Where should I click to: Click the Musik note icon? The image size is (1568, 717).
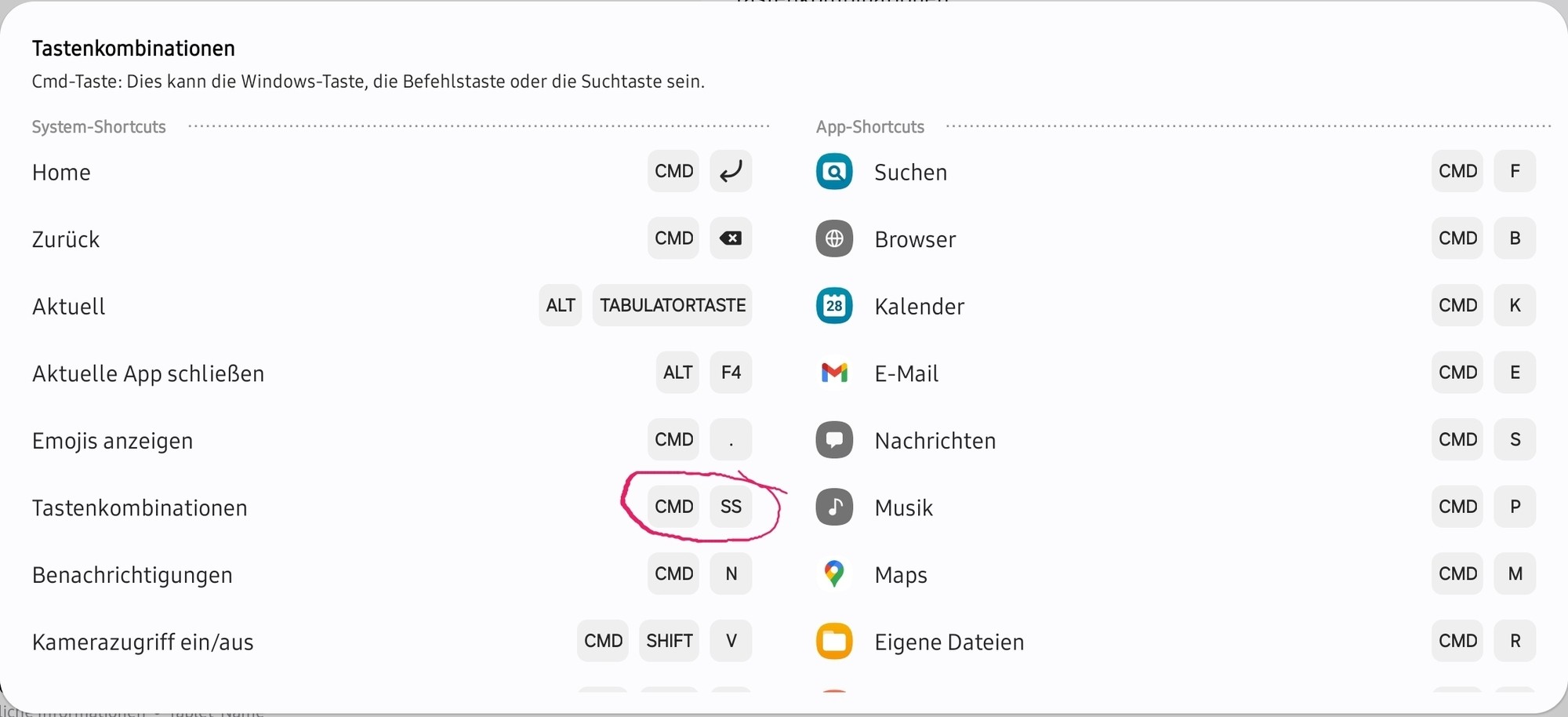tap(834, 507)
